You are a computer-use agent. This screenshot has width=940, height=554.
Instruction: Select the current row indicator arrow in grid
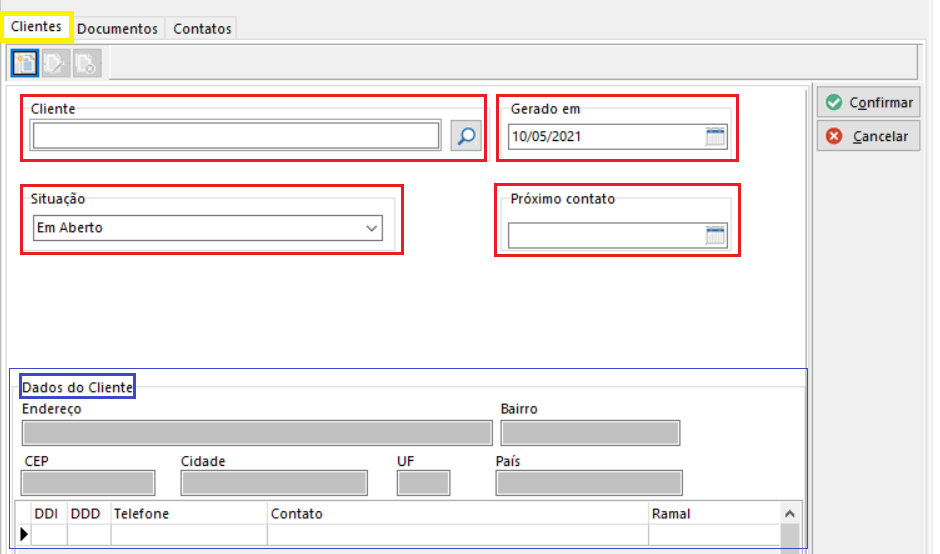(x=23, y=534)
